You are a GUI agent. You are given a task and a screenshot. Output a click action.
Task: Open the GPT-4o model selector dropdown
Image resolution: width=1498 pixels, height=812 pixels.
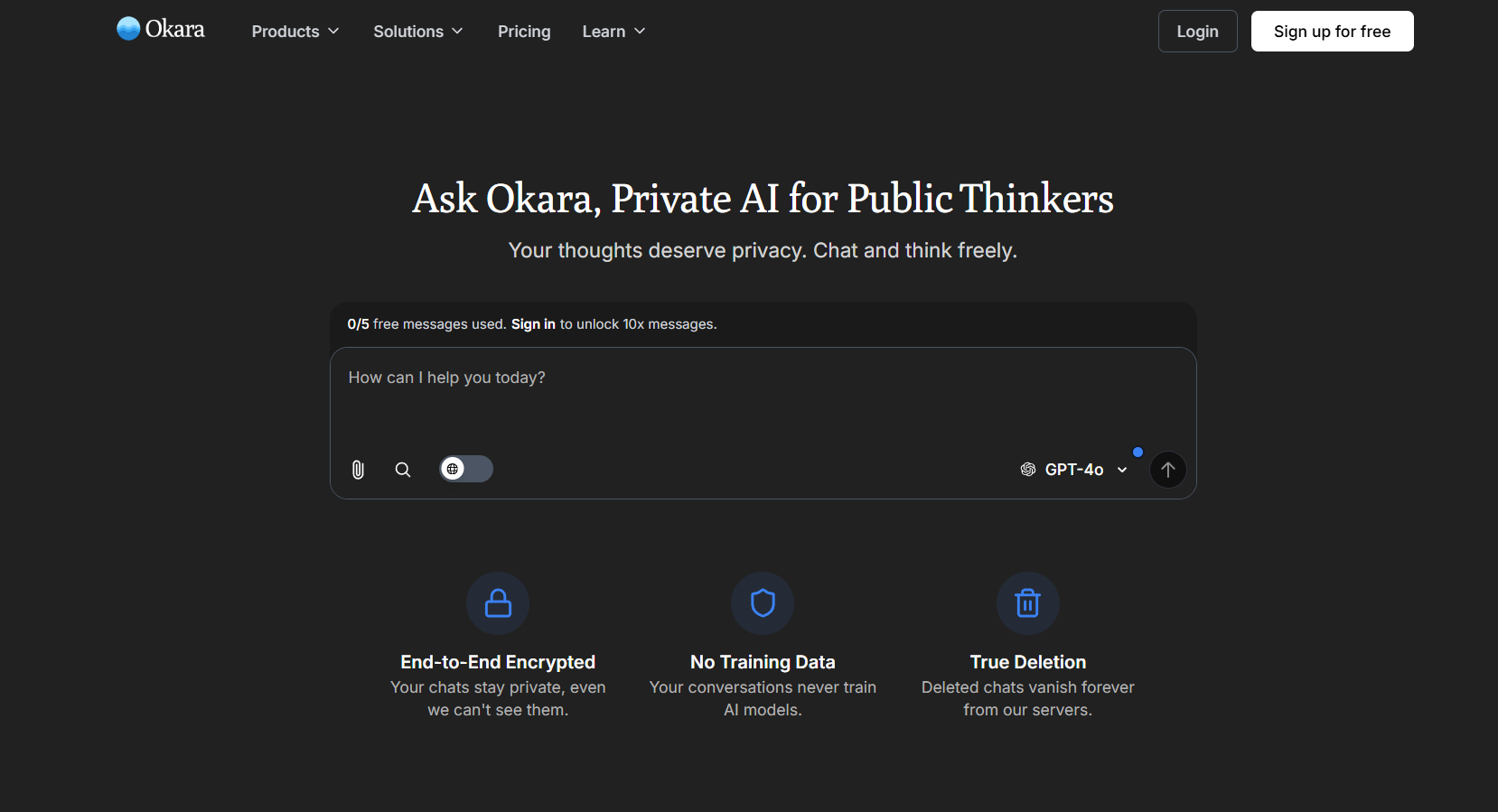(x=1074, y=470)
